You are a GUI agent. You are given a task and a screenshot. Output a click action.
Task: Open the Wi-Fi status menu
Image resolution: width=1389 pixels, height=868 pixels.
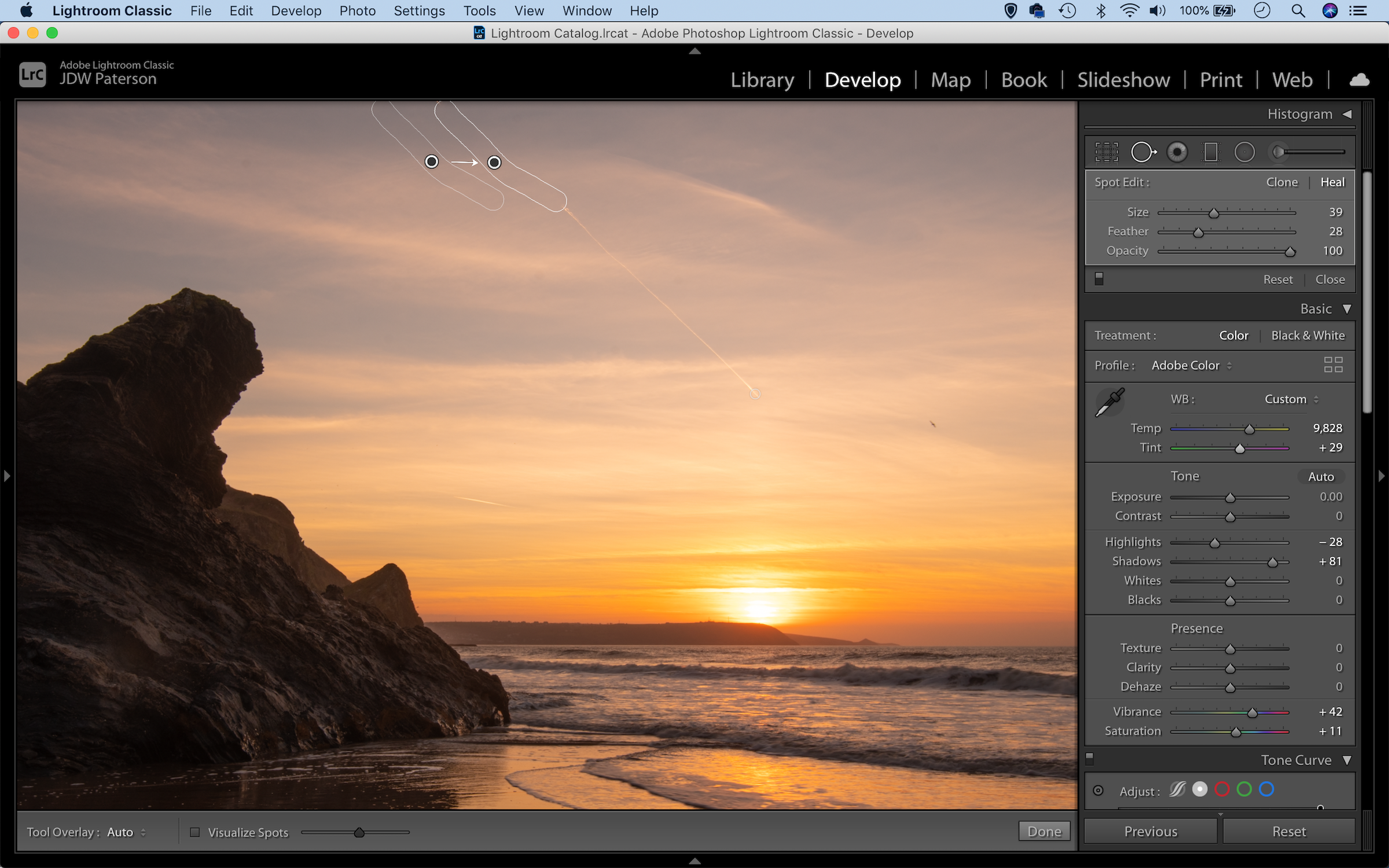click(1129, 11)
